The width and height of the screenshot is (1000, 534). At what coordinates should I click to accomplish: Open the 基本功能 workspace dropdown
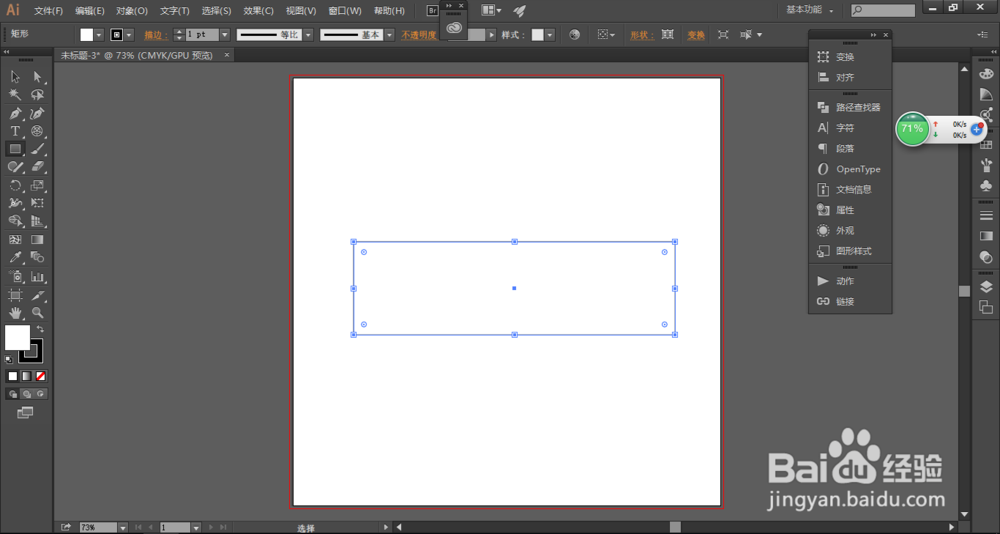[x=810, y=10]
